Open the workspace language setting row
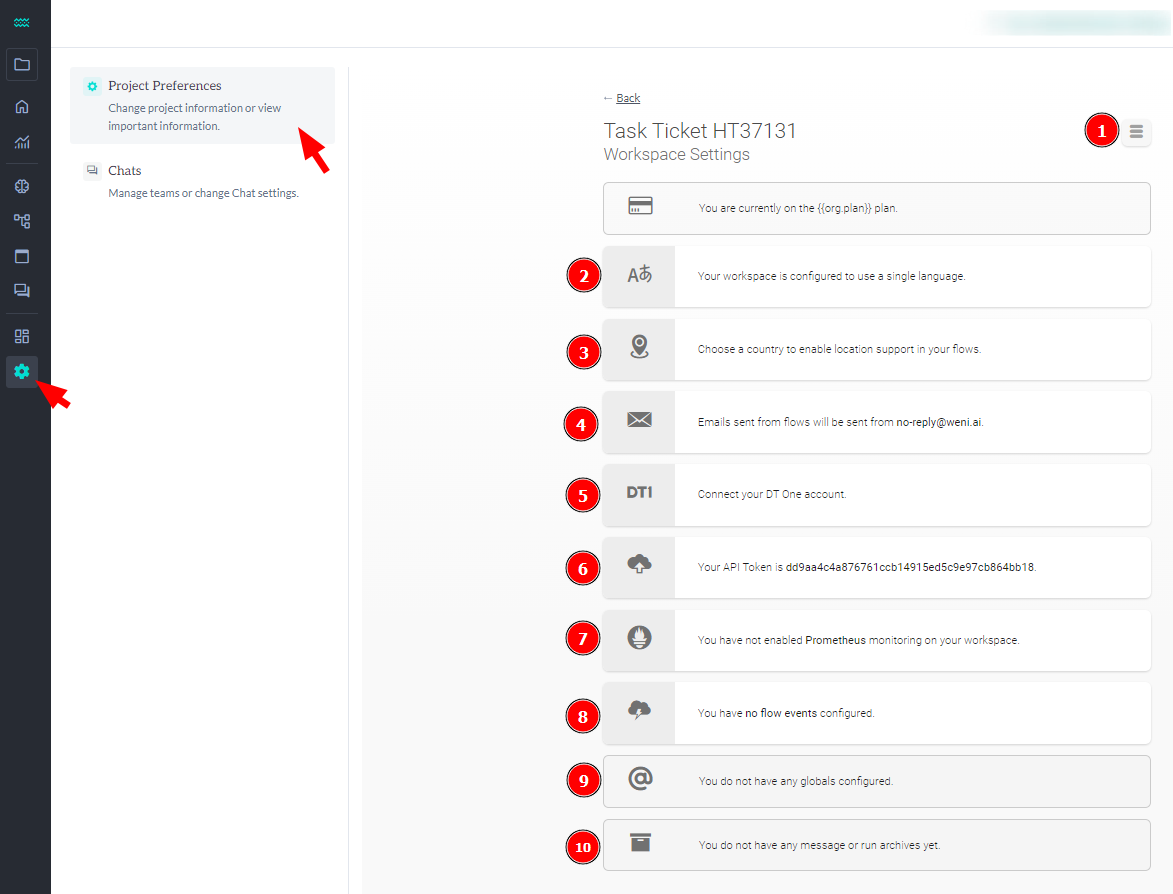 (x=876, y=276)
